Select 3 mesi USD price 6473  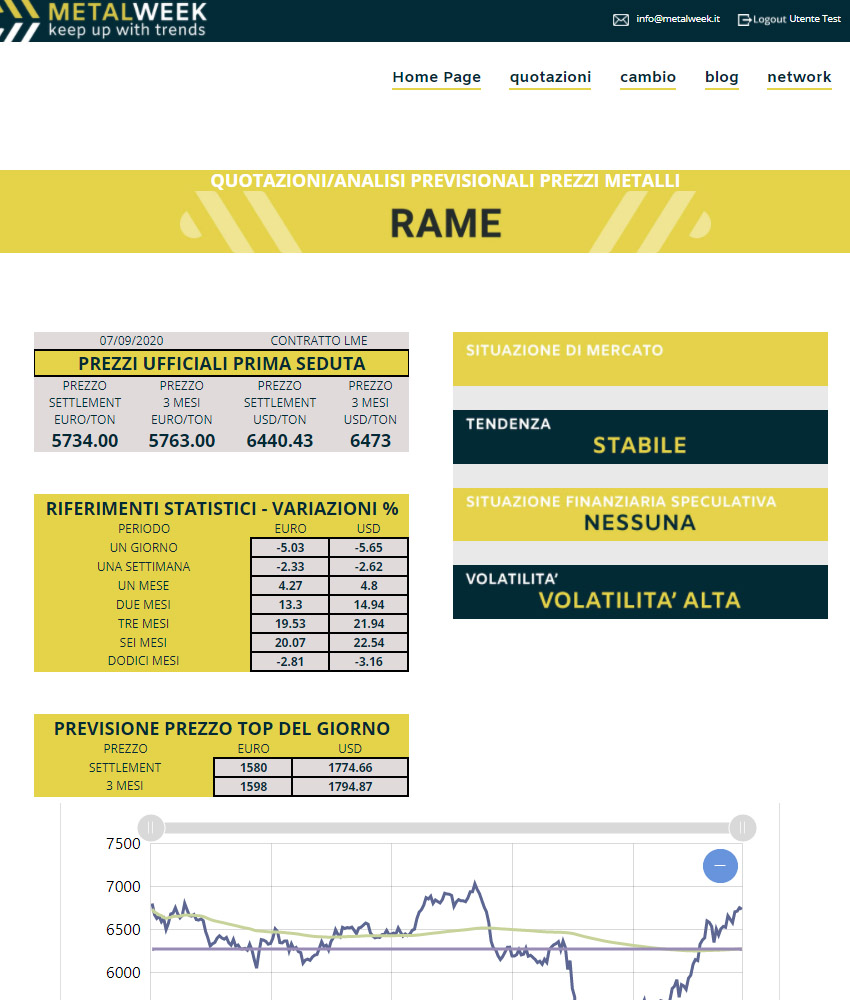370,441
